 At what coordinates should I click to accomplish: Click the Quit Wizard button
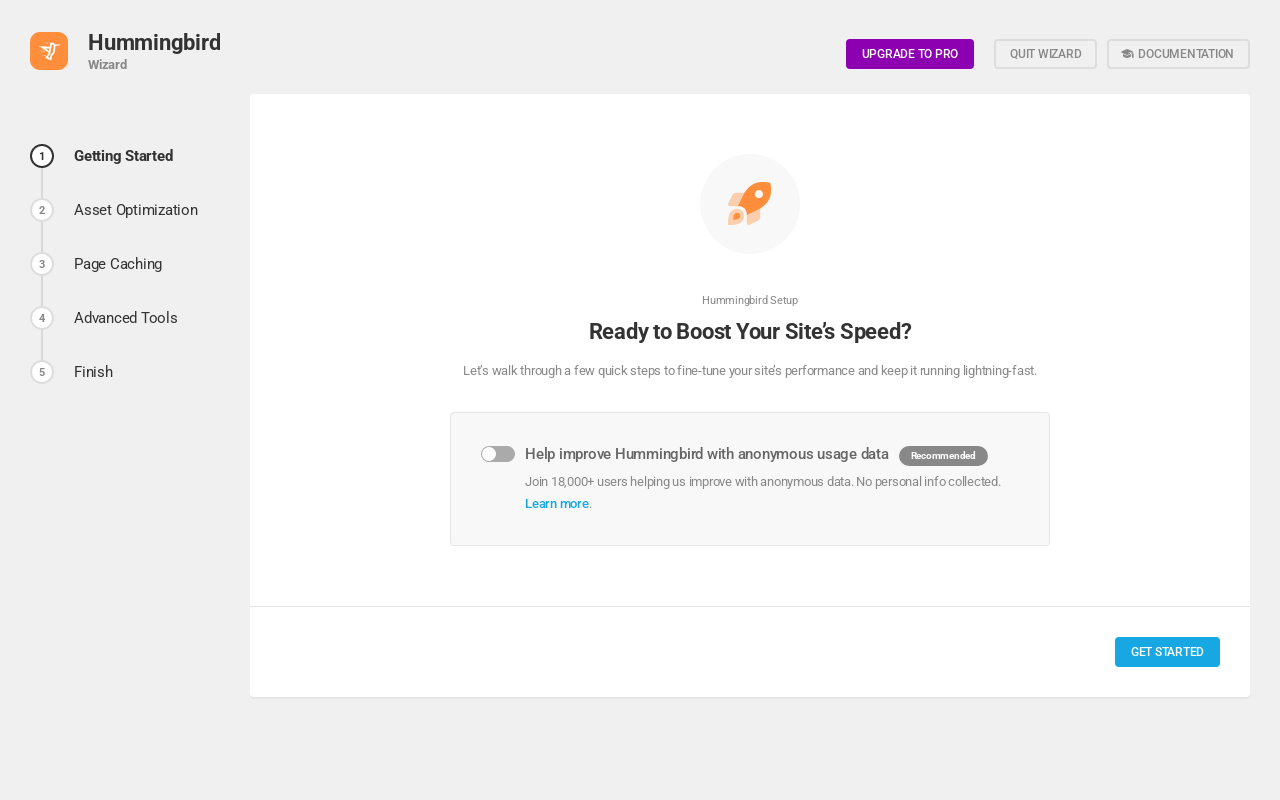[x=1045, y=54]
